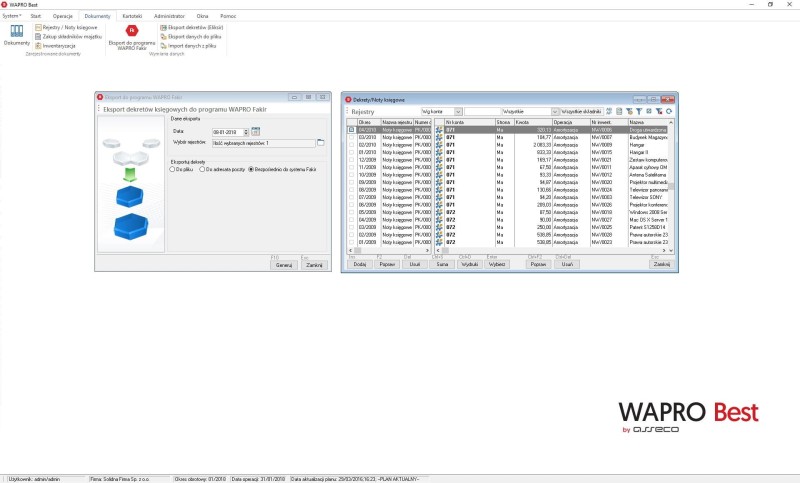
Task: Open the 'Wszystkie' filter dropdown
Action: (x=554, y=111)
